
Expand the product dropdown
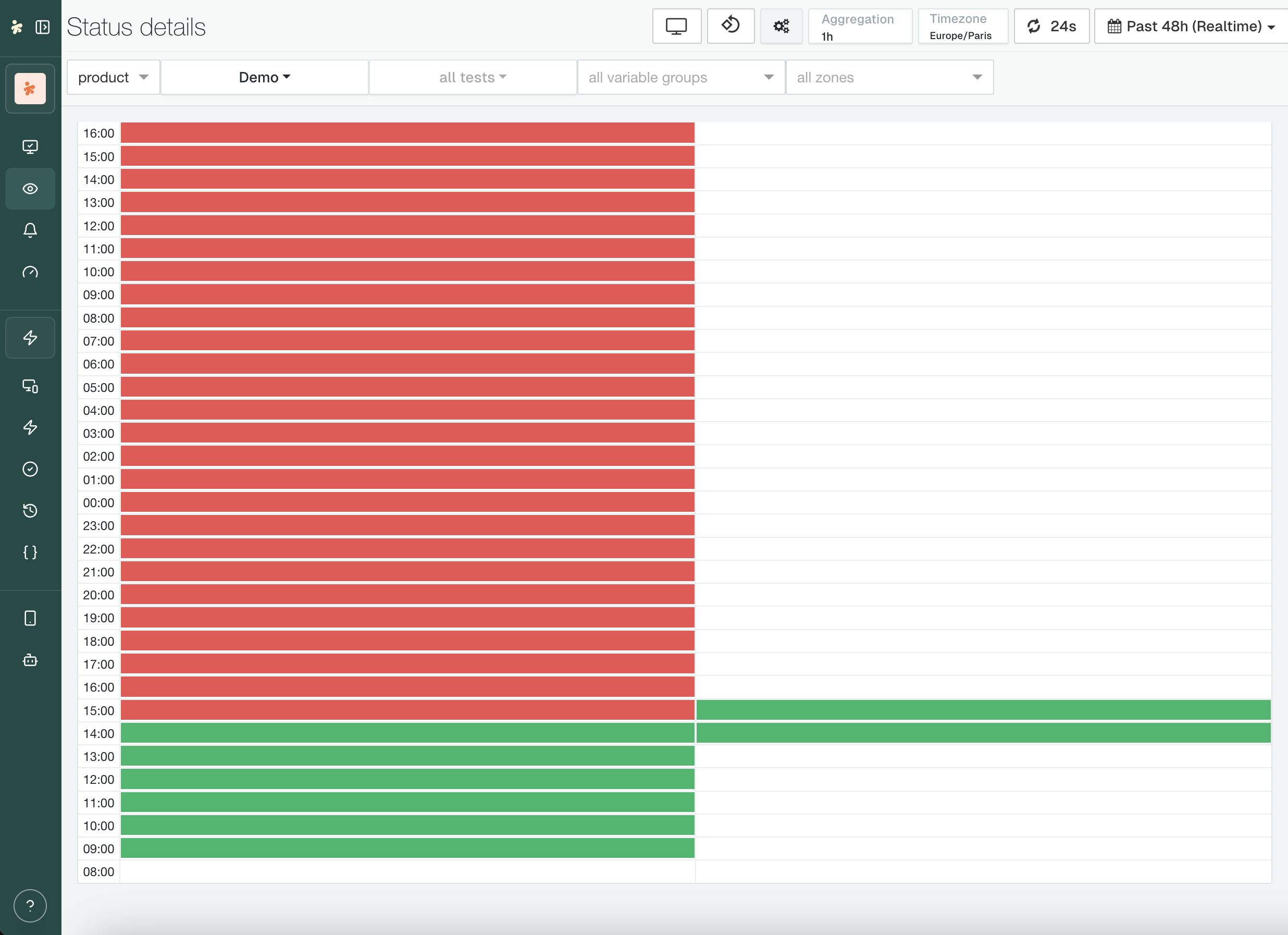tap(113, 77)
